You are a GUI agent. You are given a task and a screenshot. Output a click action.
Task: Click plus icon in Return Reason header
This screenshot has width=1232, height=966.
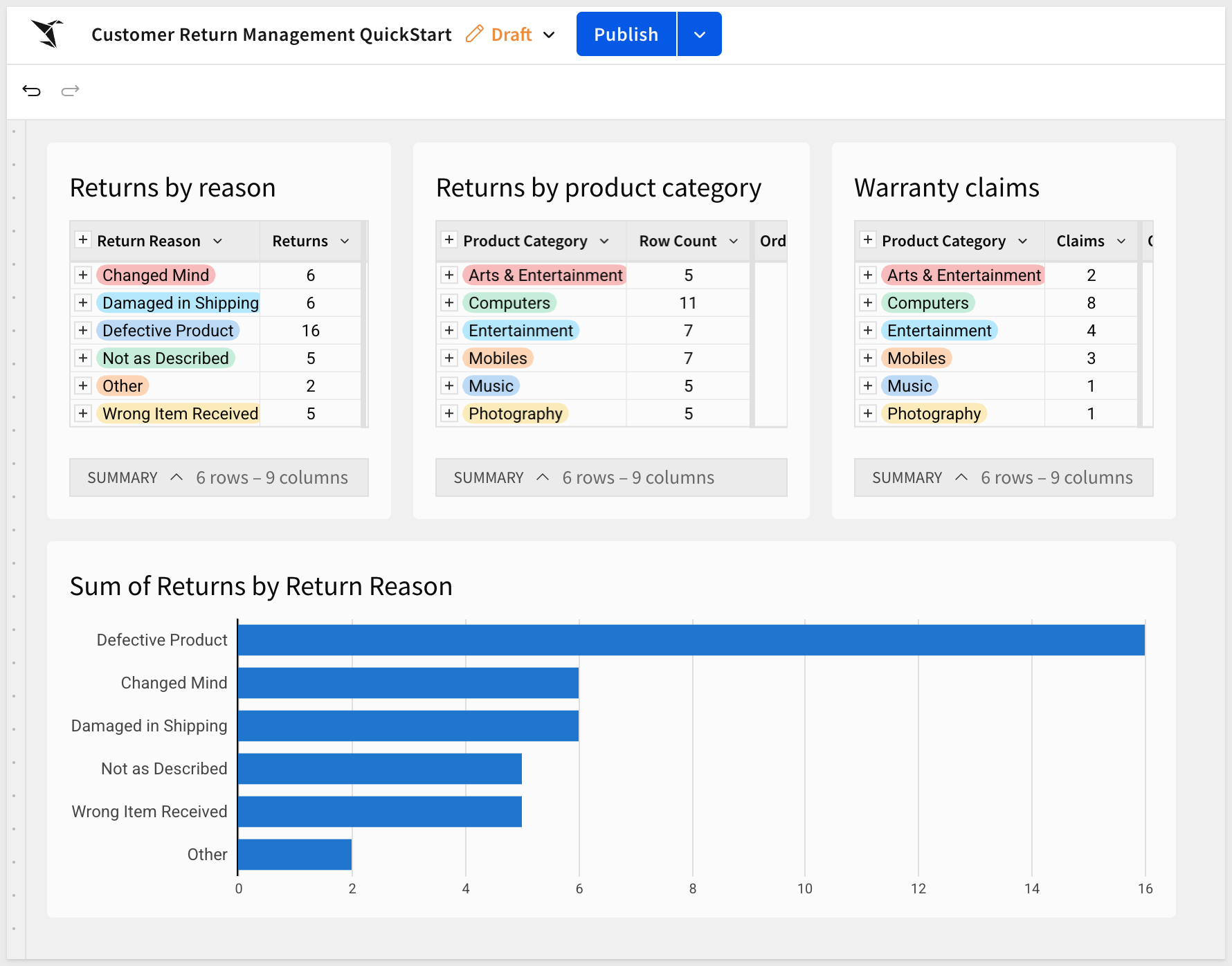pyautogui.click(x=83, y=240)
